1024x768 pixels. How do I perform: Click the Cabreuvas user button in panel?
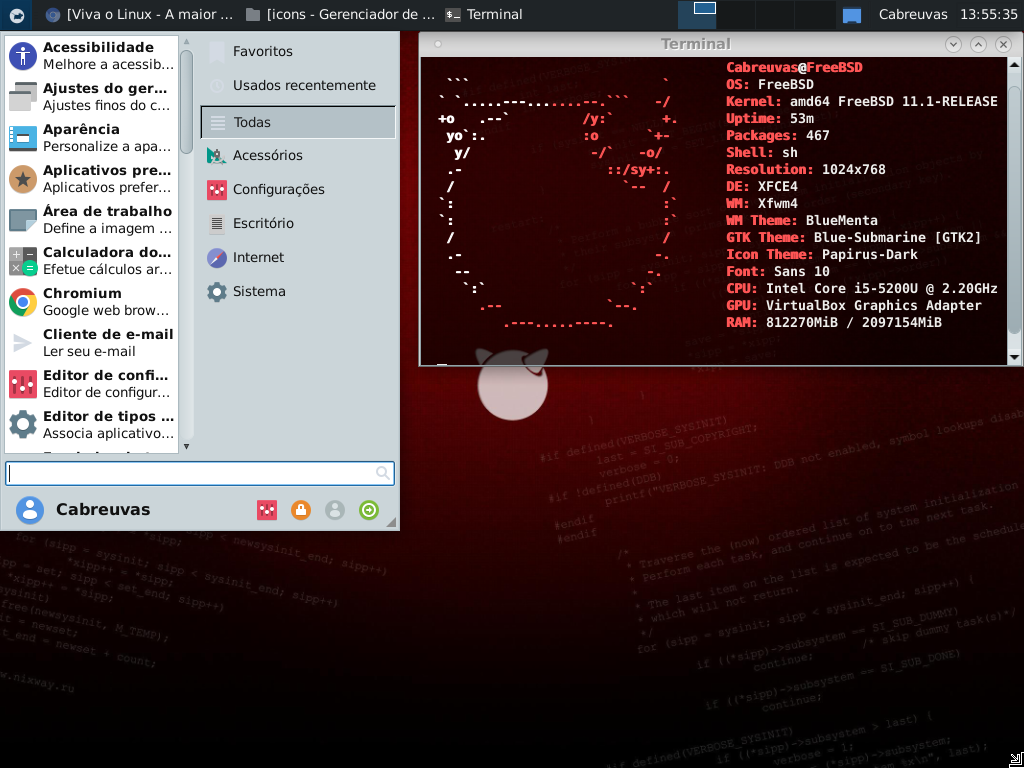click(913, 14)
